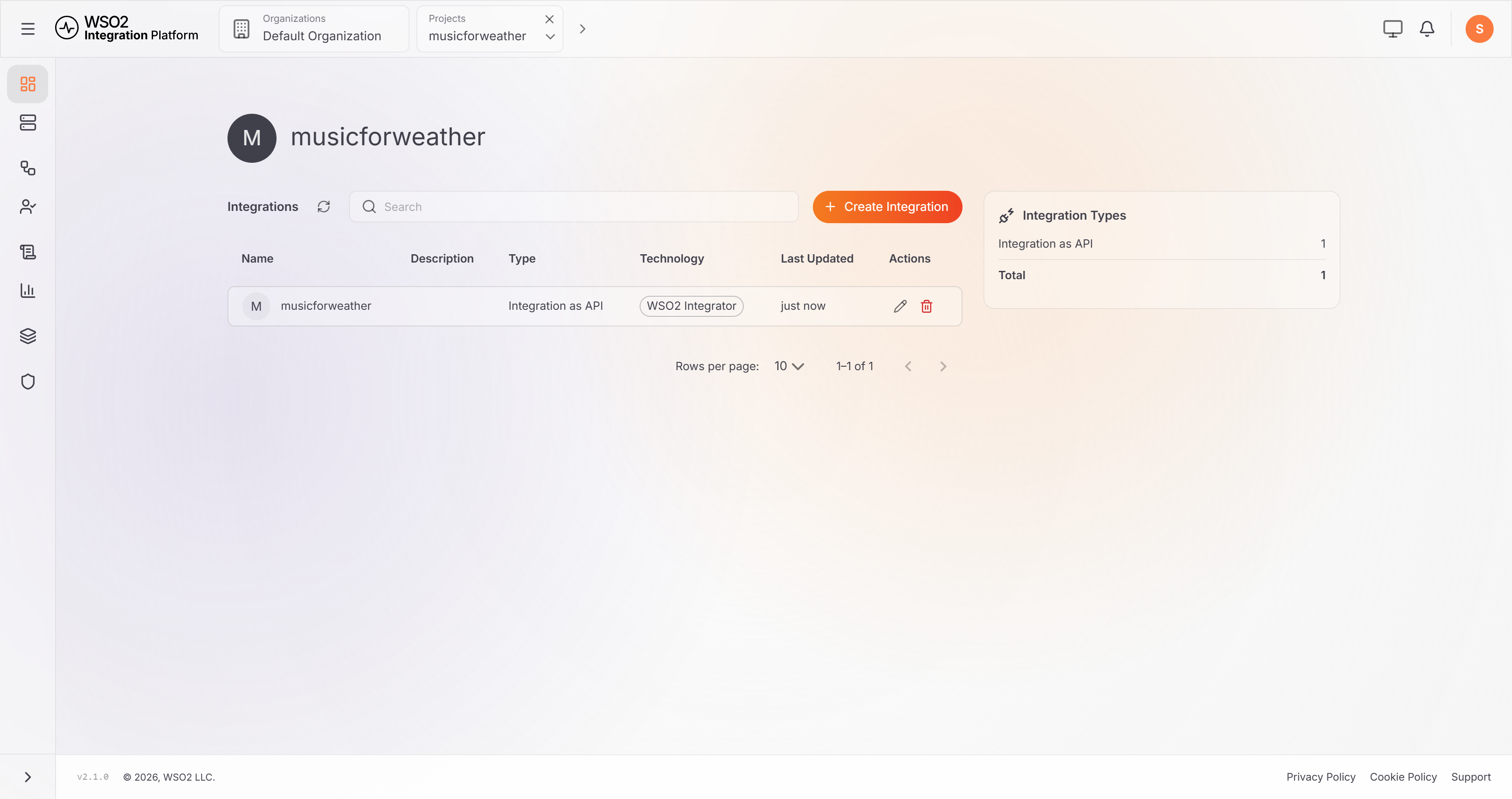Edit the musicforweather integration with pencil
The width and height of the screenshot is (1512, 799).
900,306
